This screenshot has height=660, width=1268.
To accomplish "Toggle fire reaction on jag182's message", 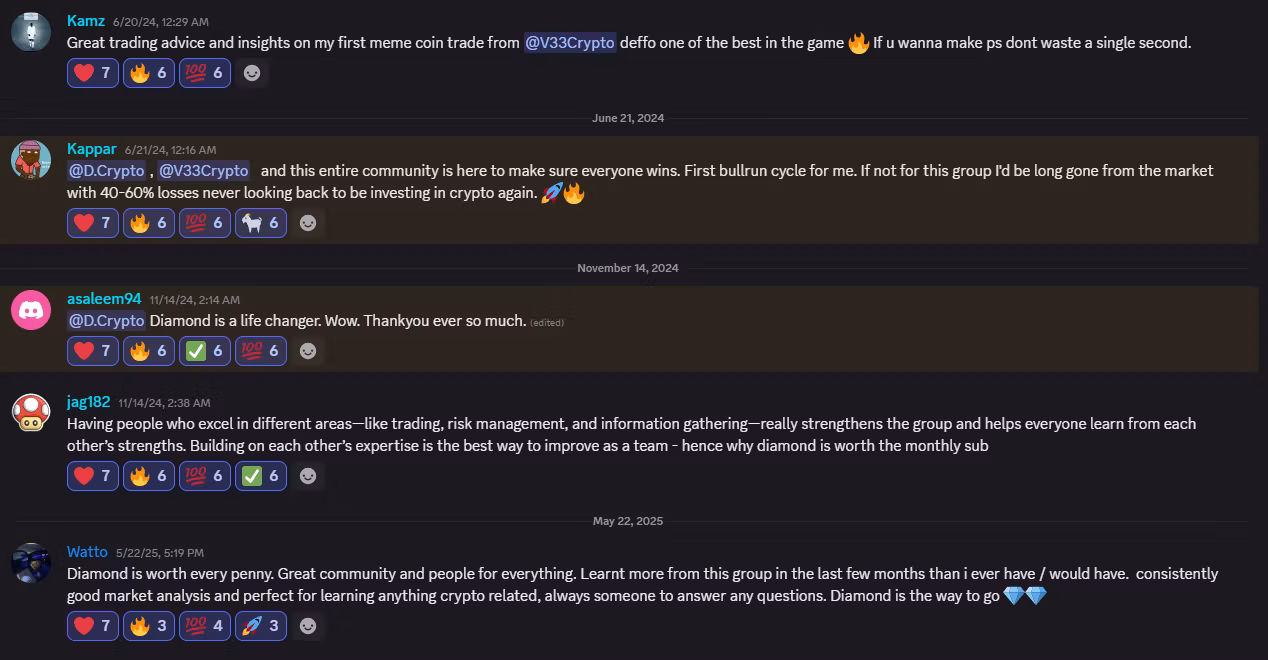I will pyautogui.click(x=148, y=476).
